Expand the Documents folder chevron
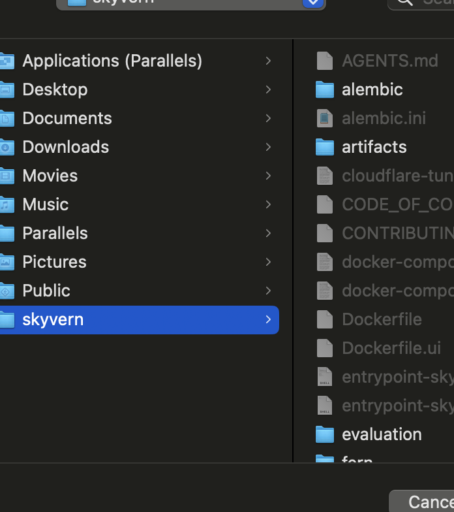The width and height of the screenshot is (454, 512). coord(268,118)
